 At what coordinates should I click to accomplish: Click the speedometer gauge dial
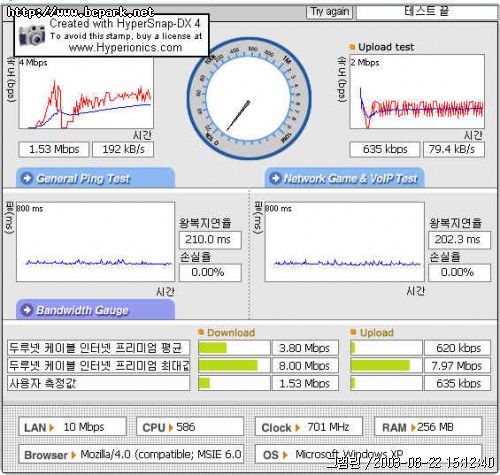point(249,99)
